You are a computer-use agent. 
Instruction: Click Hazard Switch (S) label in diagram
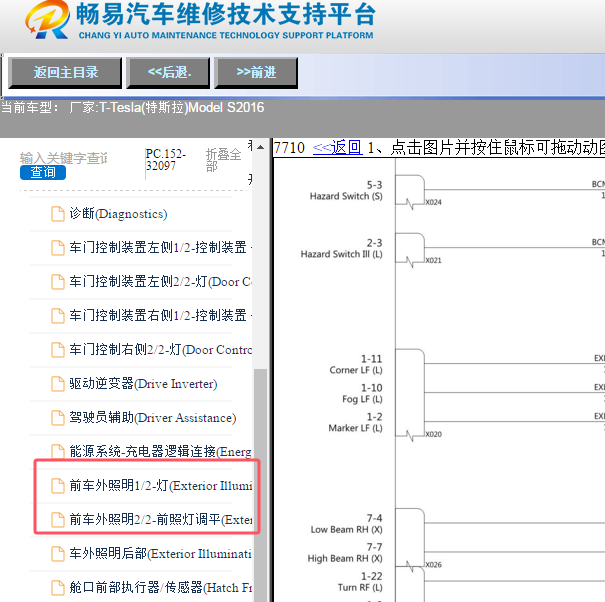coord(346,196)
